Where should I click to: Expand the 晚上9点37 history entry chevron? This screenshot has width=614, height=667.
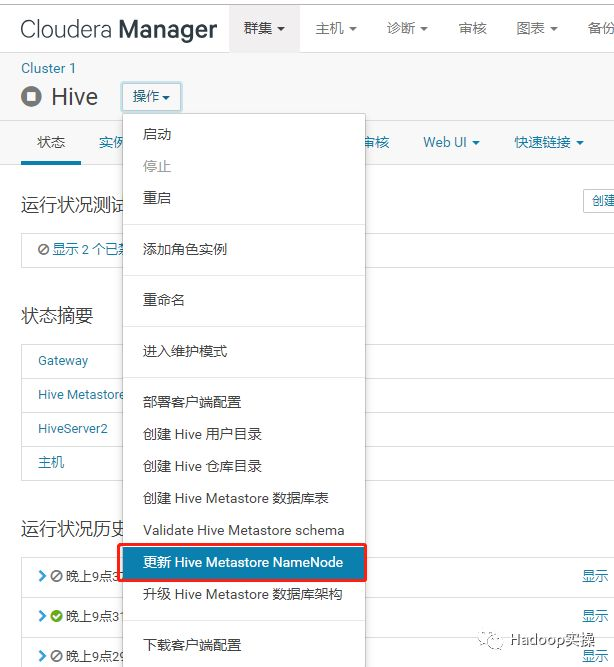coord(42,576)
